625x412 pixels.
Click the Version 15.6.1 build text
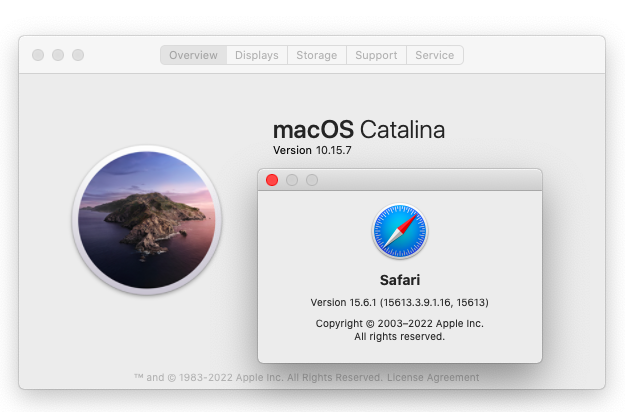tap(399, 302)
